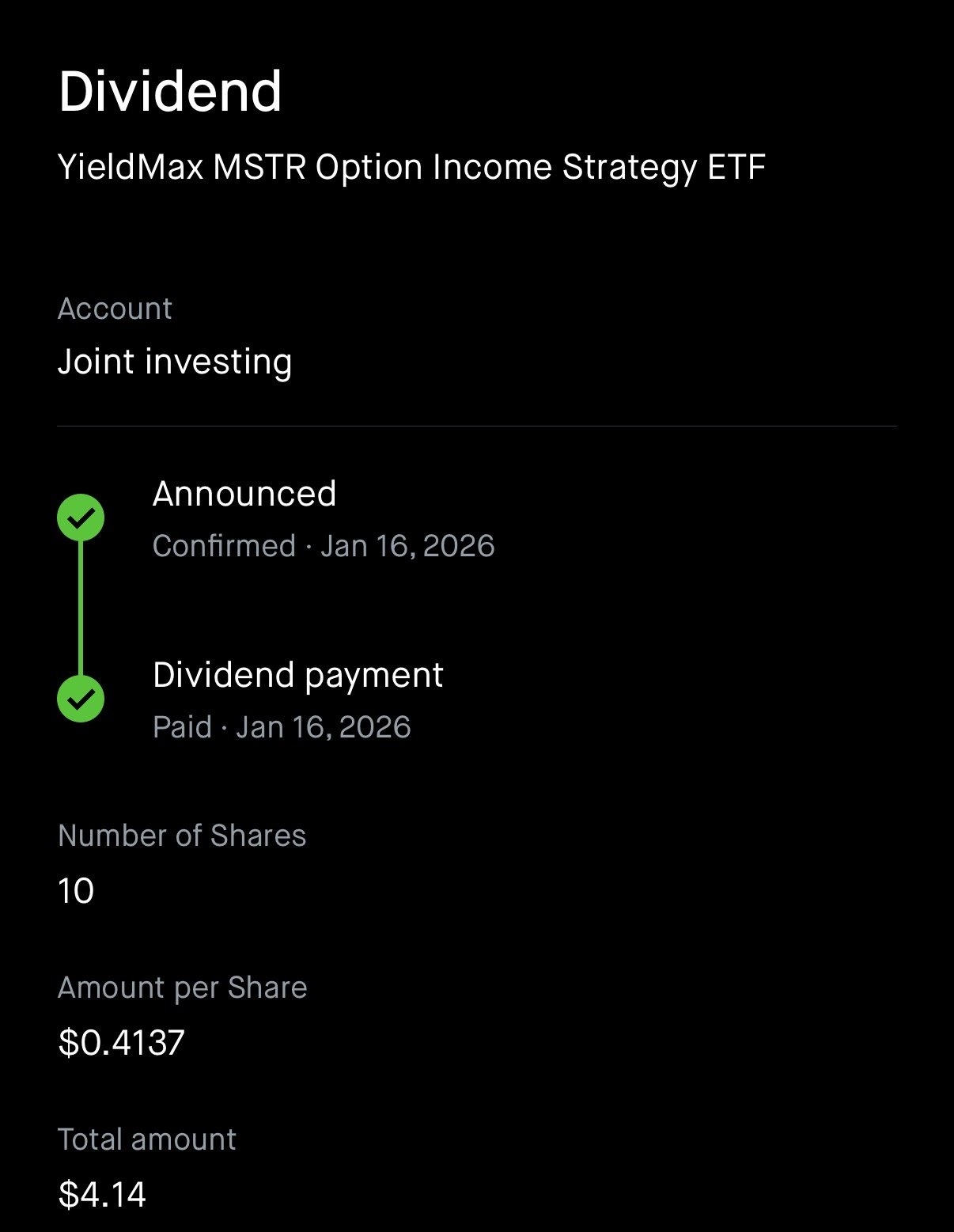The height and width of the screenshot is (1232, 954).
Task: Click the Number of Shares label
Action: [182, 836]
